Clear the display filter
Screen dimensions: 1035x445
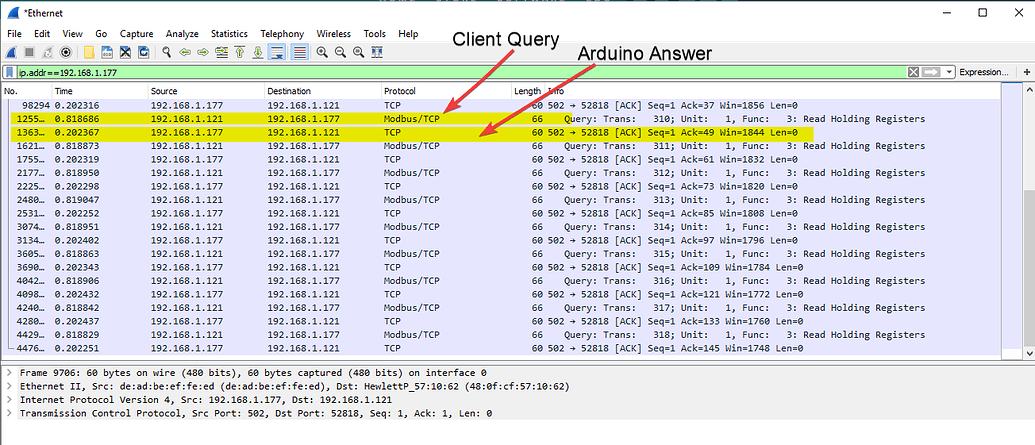[914, 72]
